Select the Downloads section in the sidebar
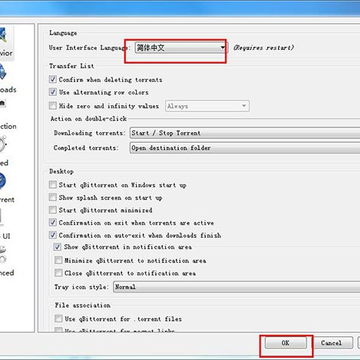Image resolution: width=360 pixels, height=360 pixels. (7, 80)
